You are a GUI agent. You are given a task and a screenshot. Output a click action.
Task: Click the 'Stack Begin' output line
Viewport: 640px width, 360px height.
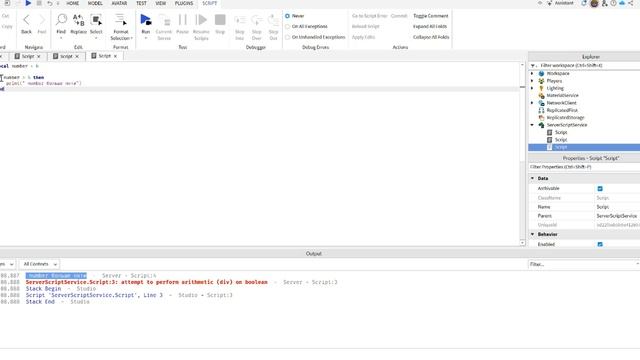tap(43, 289)
